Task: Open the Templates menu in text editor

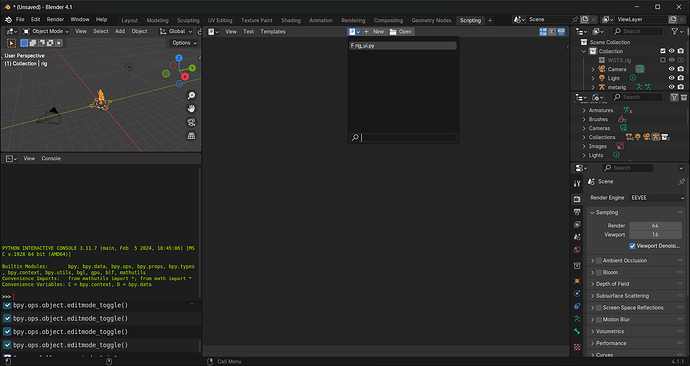Action: (273, 32)
